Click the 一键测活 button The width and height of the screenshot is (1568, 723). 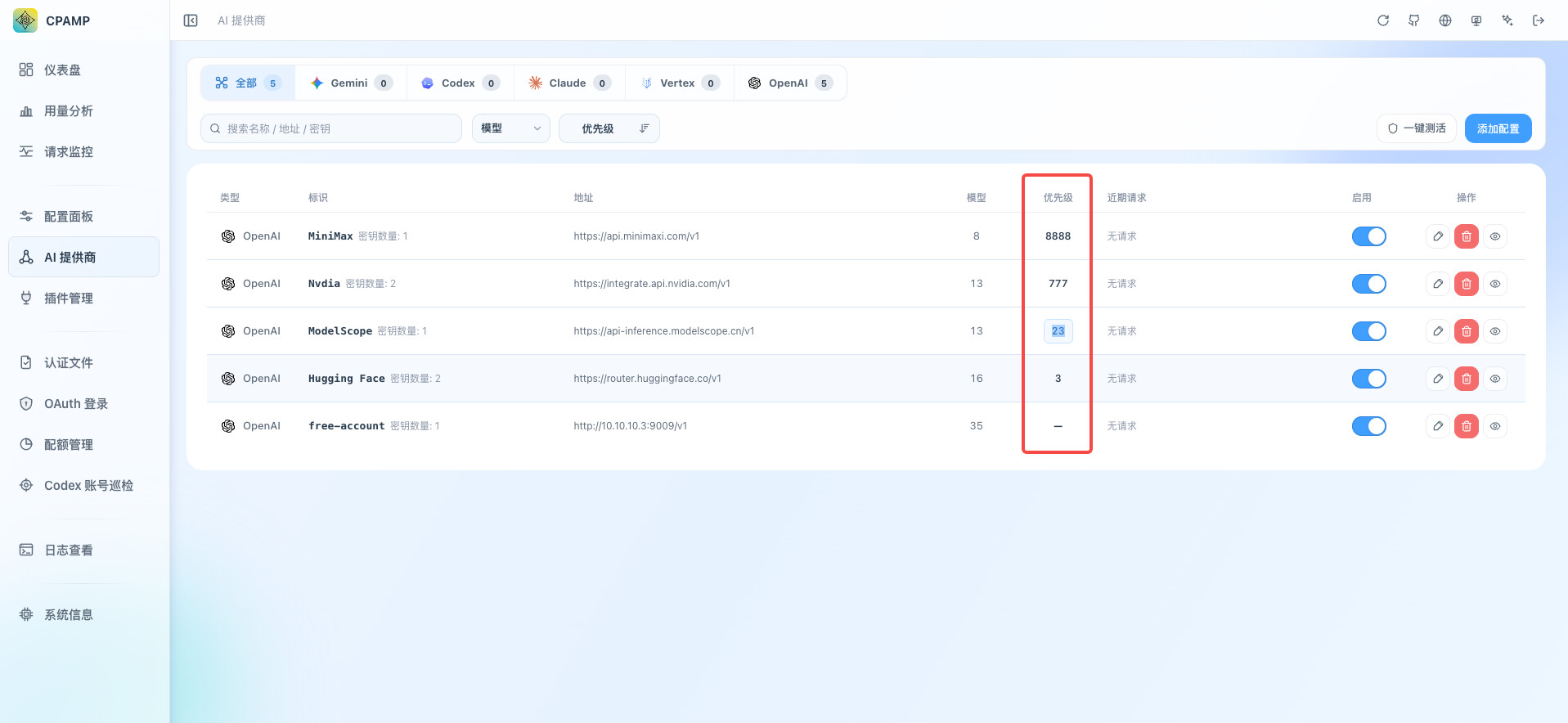click(x=1417, y=128)
